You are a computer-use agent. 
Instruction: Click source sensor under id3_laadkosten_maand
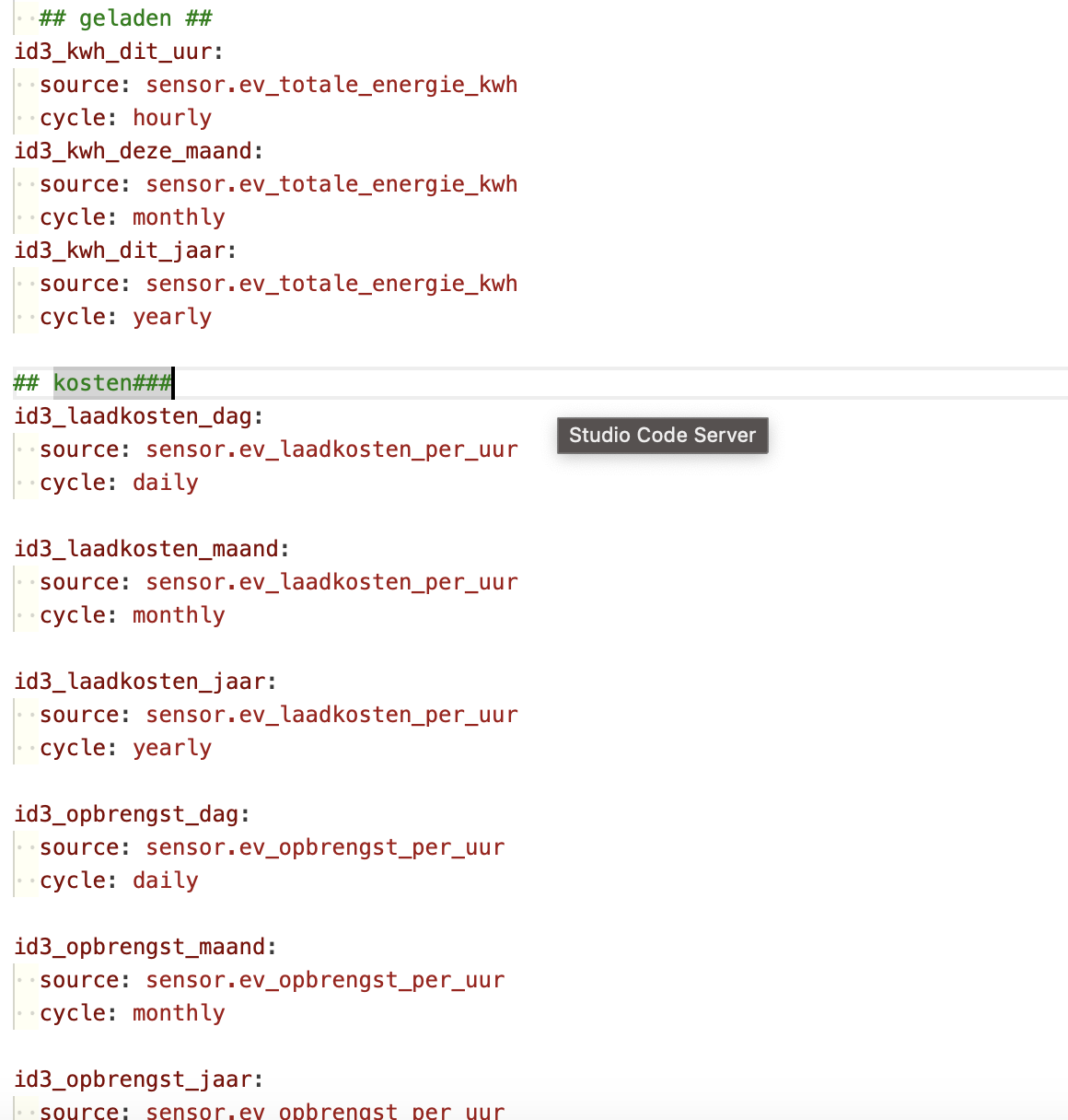pos(331,582)
